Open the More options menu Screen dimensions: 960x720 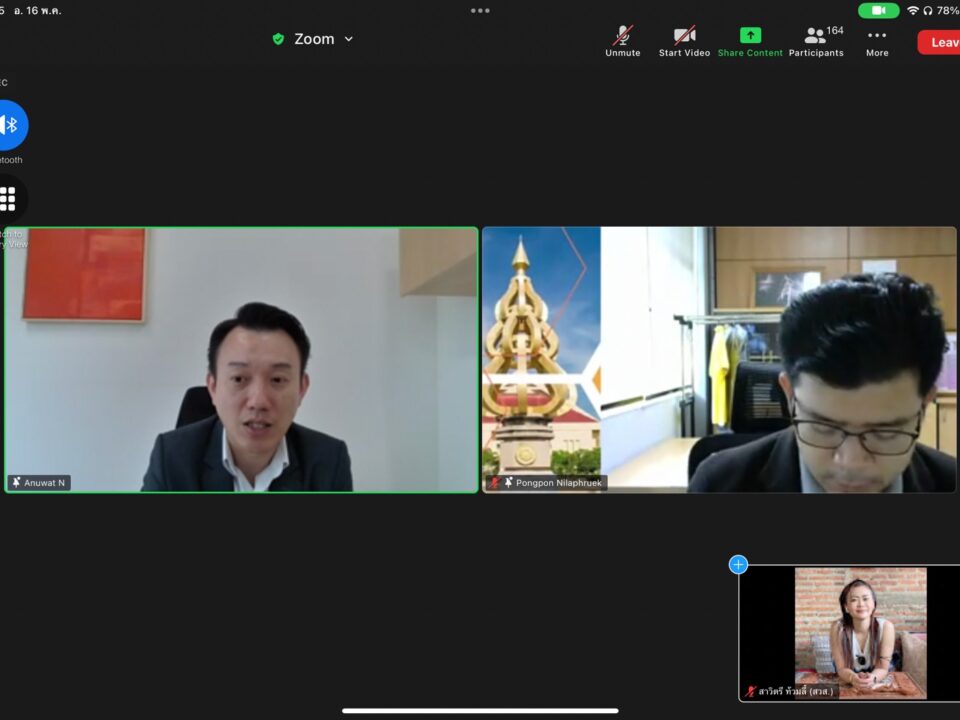click(x=877, y=42)
